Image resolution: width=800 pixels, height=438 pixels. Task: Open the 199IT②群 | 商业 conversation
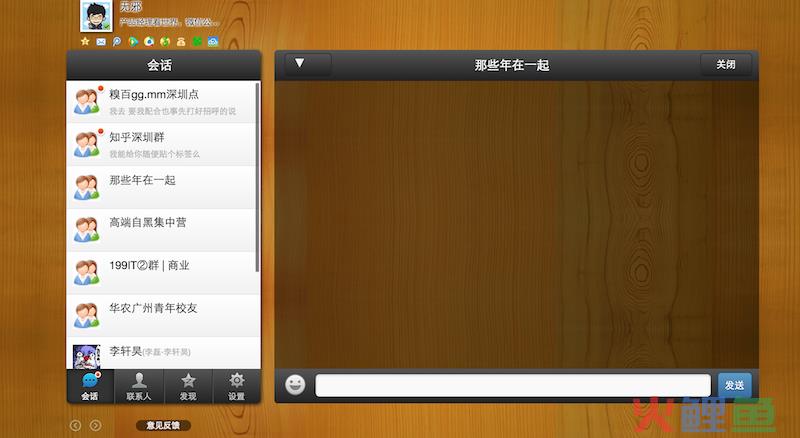coord(161,273)
